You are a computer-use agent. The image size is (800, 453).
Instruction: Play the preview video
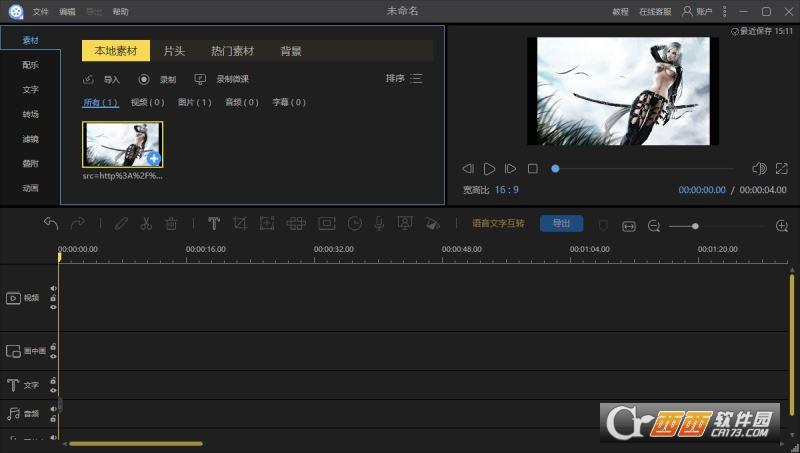click(489, 168)
